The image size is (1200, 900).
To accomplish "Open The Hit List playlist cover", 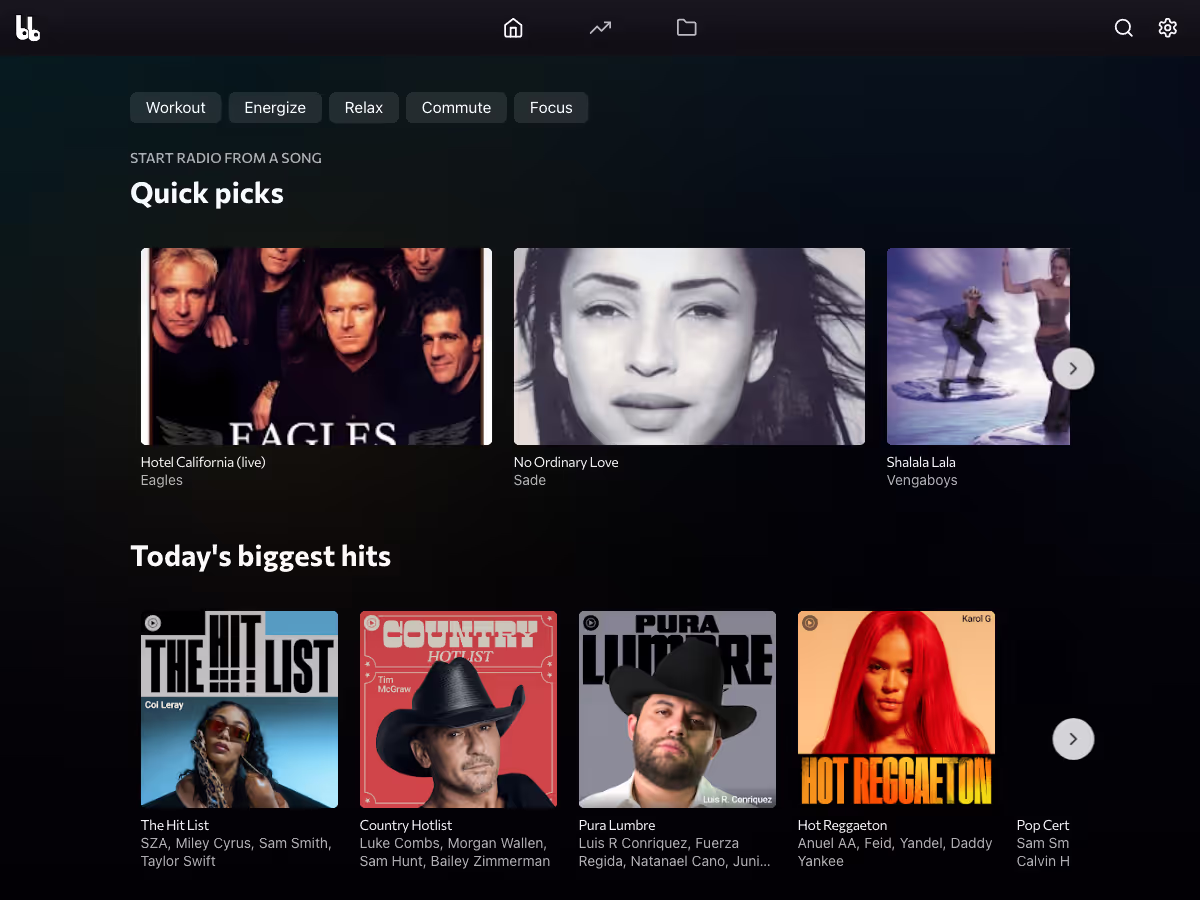I will 239,709.
